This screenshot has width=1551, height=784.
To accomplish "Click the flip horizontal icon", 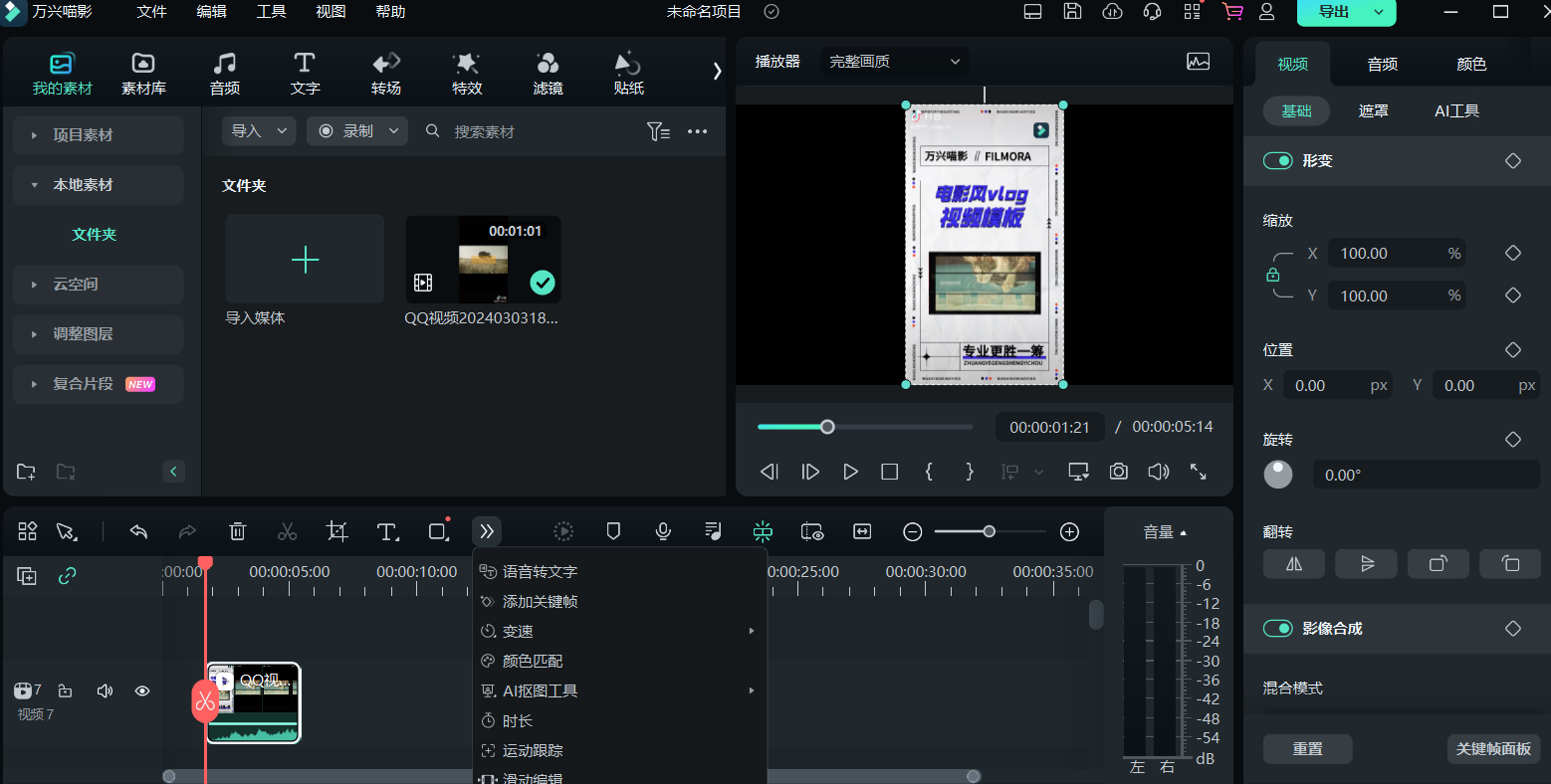I will pos(1293,564).
